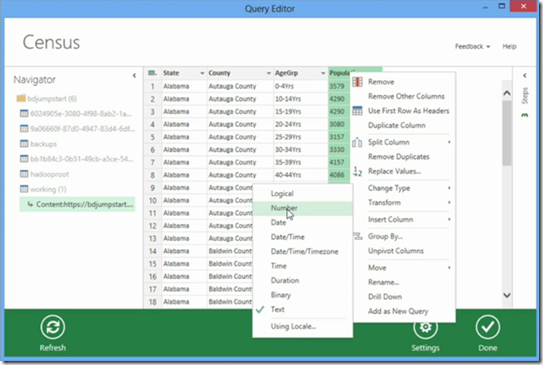
Task: Click the Remove column icon in context menu
Action: (357, 82)
